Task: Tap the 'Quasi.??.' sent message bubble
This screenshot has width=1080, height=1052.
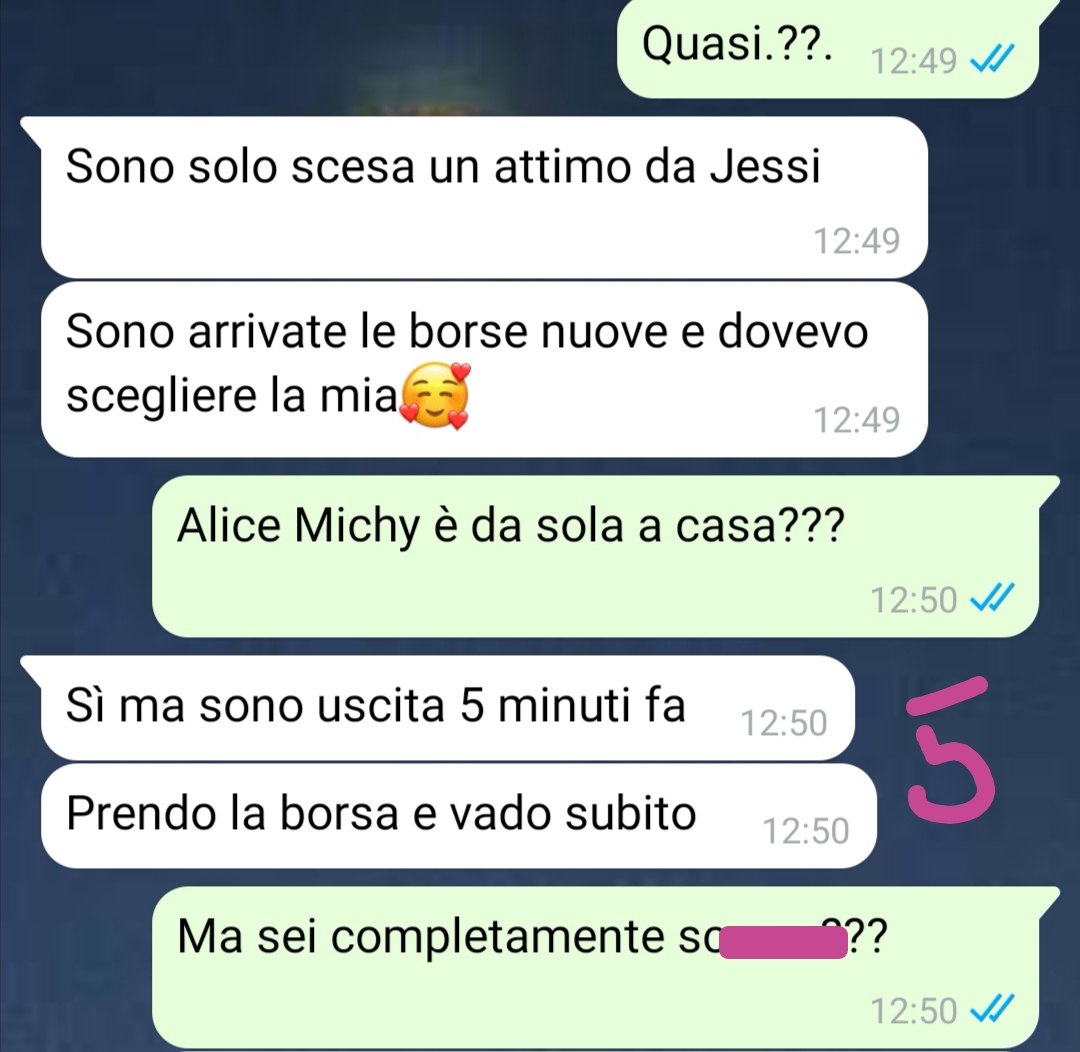Action: click(x=827, y=50)
